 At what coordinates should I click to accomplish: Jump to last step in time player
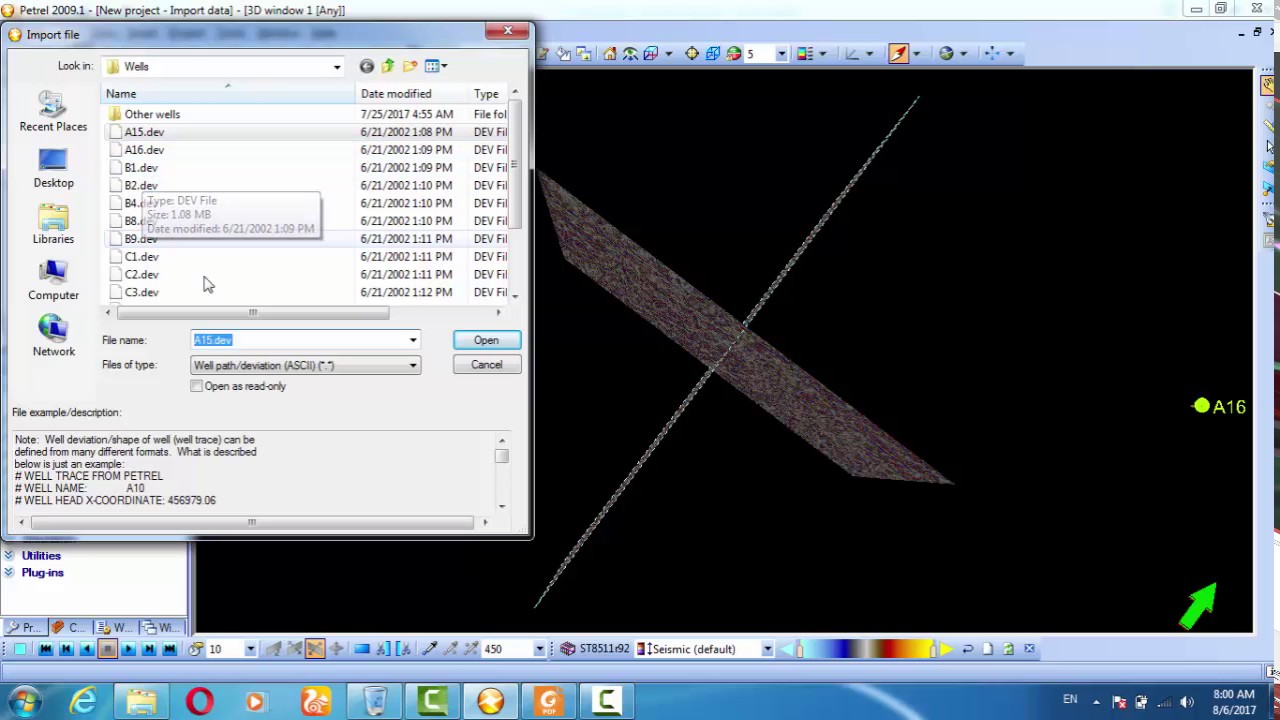click(170, 649)
